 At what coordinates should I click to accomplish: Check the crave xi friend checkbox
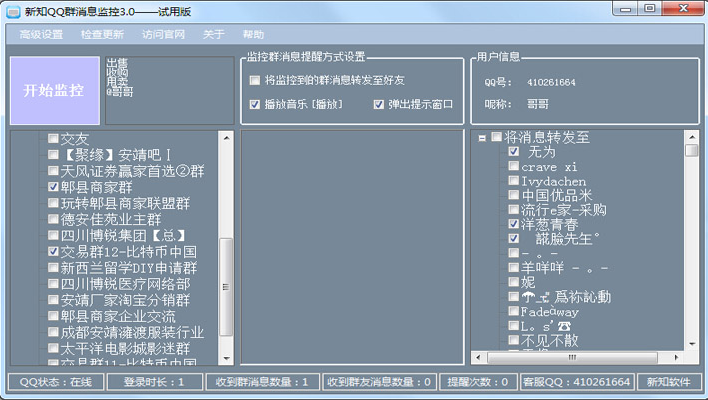514,167
